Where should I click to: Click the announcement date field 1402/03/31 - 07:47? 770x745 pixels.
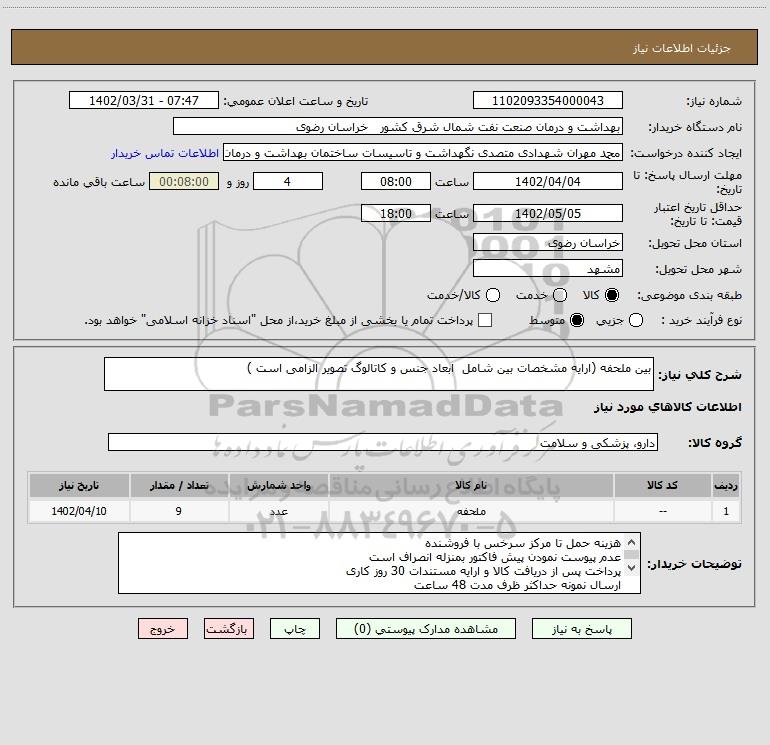pos(144,100)
